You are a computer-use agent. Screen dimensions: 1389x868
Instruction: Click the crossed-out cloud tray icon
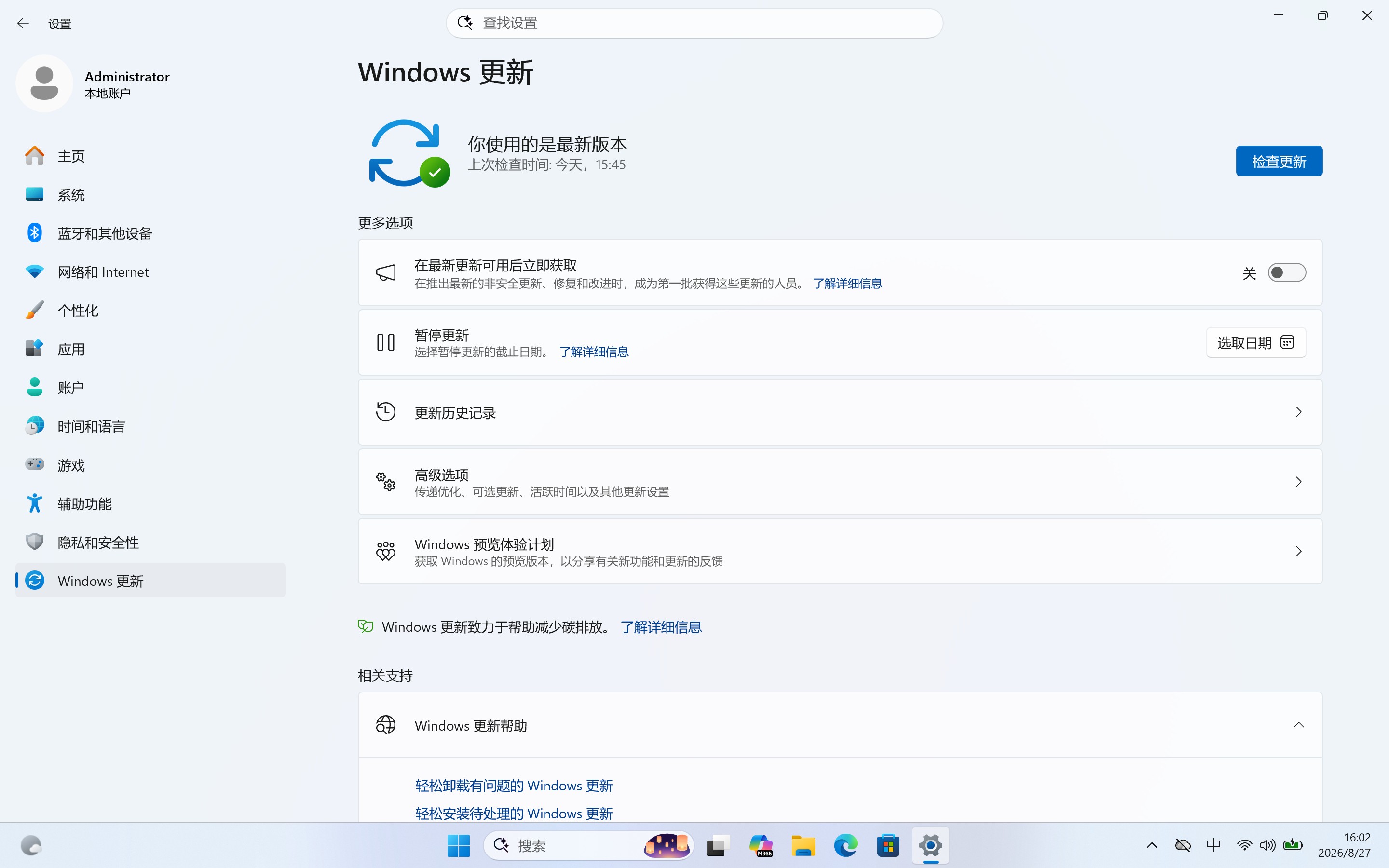click(1183, 846)
